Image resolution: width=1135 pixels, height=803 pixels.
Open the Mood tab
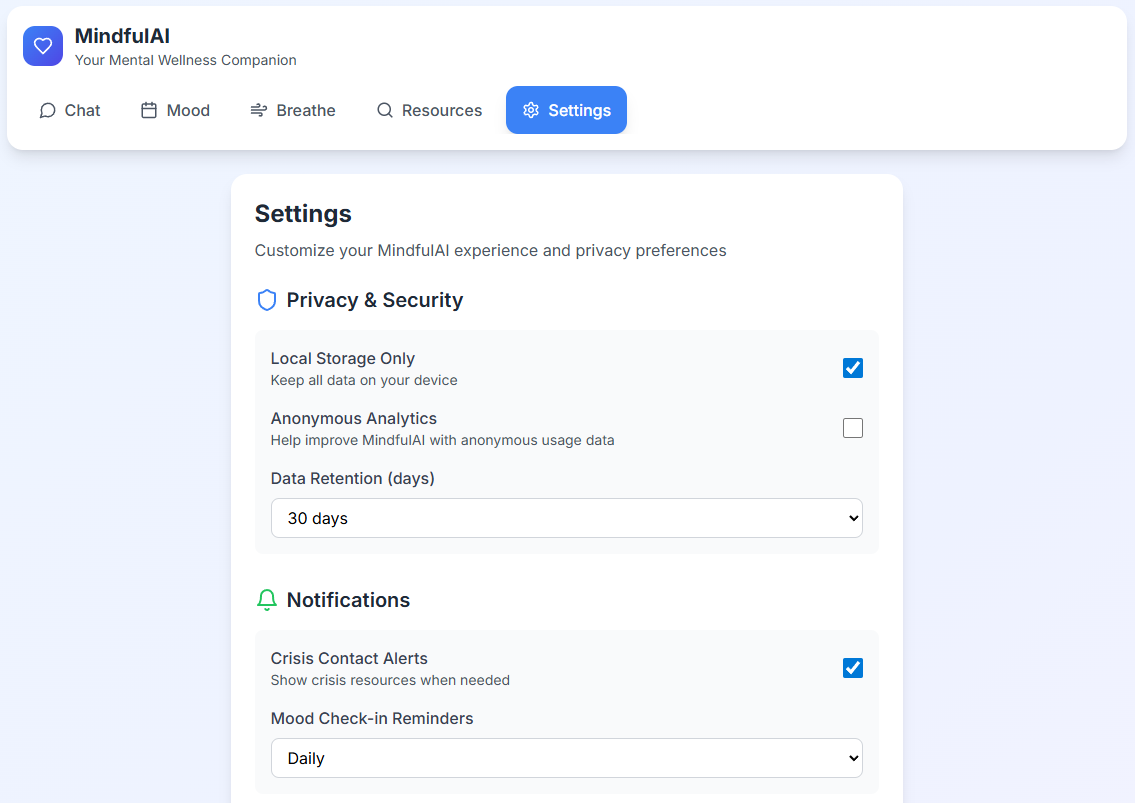point(175,110)
